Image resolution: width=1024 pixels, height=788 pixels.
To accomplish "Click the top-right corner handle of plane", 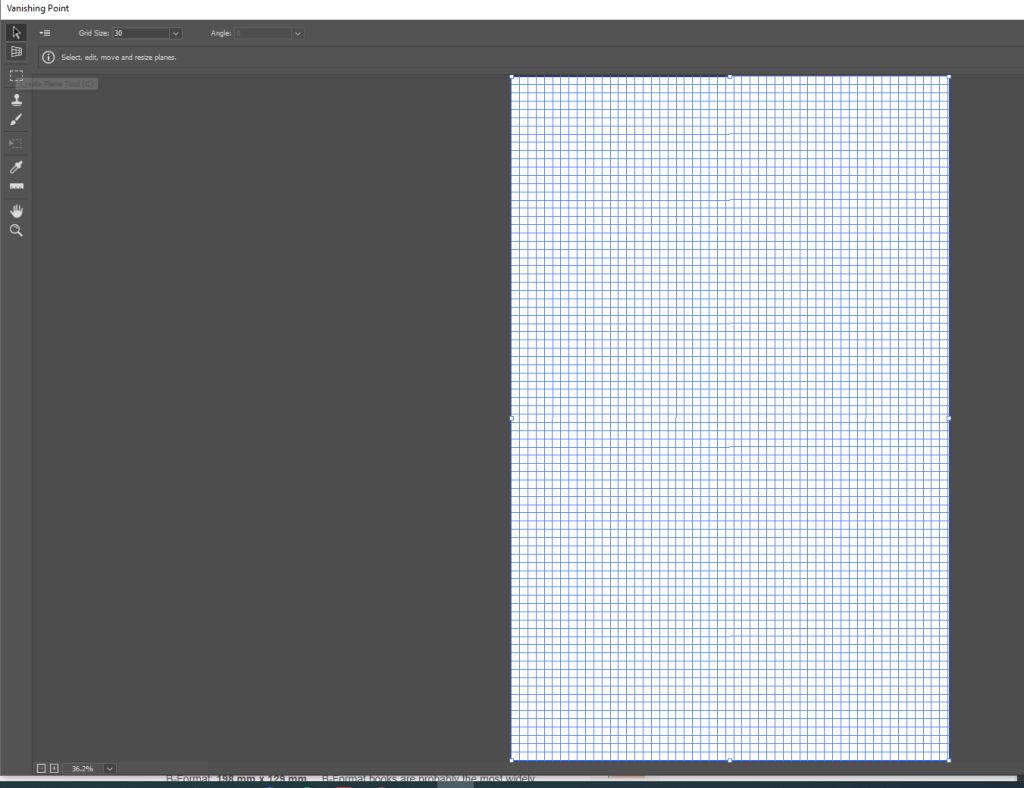I will 948,76.
